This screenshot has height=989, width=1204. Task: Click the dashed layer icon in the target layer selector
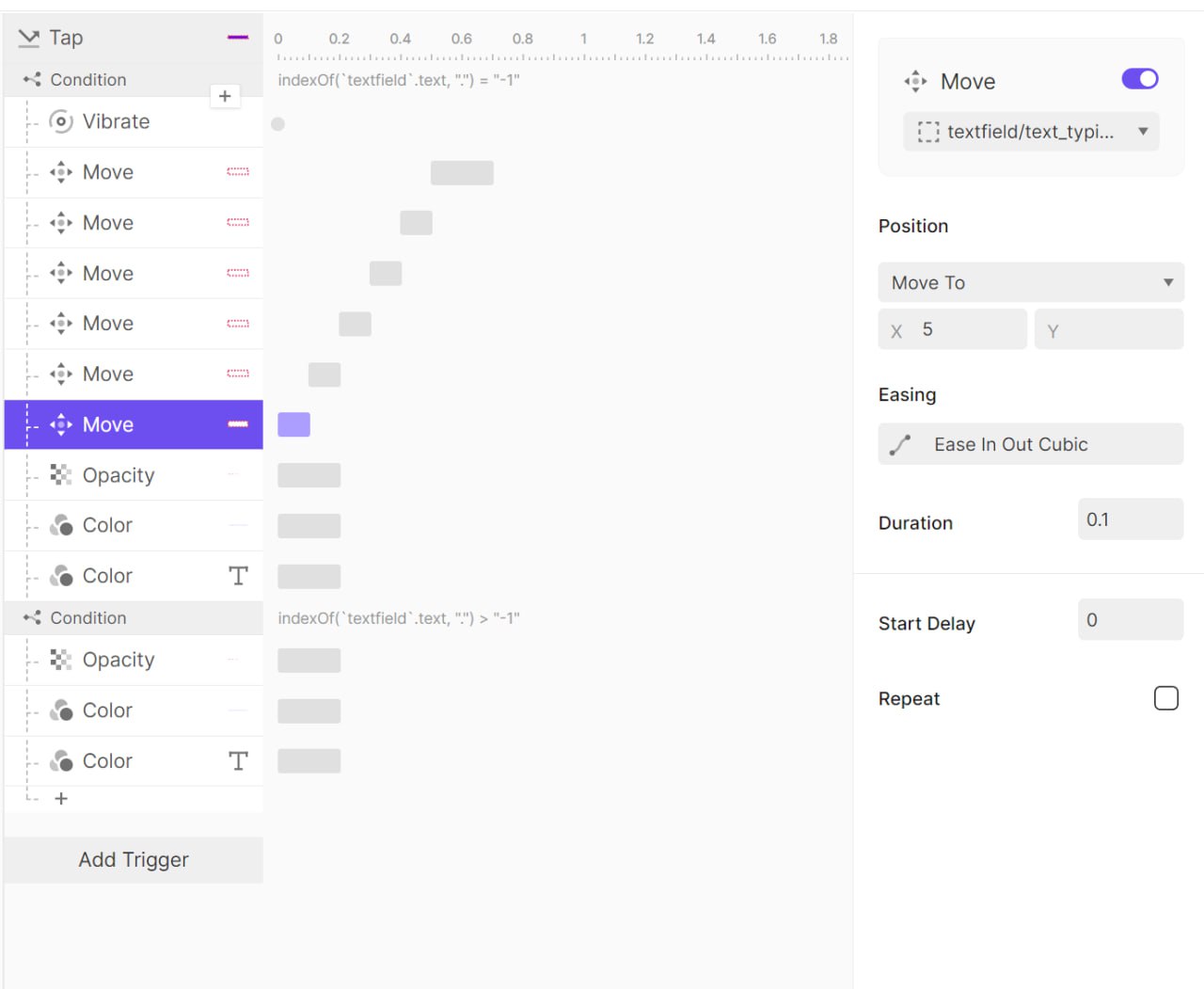pyautogui.click(x=928, y=132)
